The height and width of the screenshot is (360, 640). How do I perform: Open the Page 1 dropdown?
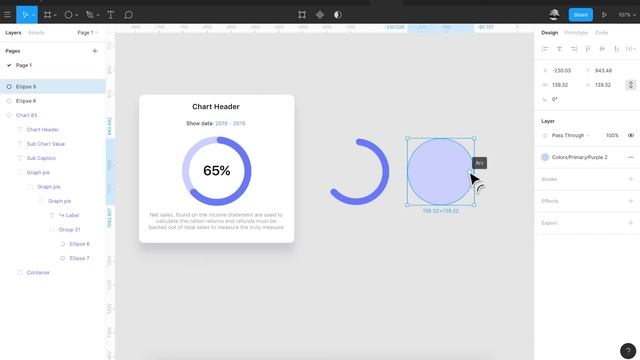pos(87,33)
